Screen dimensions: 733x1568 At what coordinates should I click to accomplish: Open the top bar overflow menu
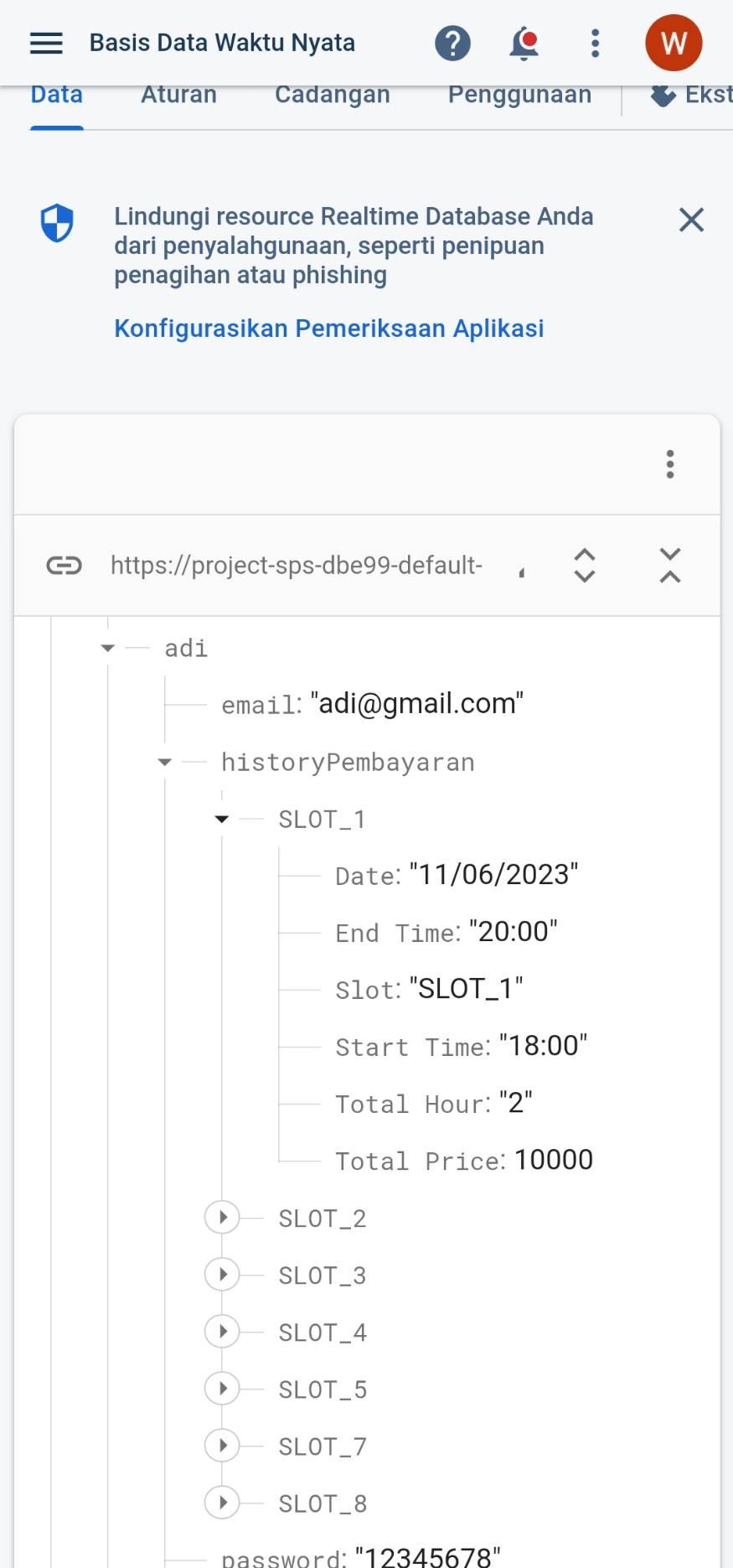click(x=595, y=43)
